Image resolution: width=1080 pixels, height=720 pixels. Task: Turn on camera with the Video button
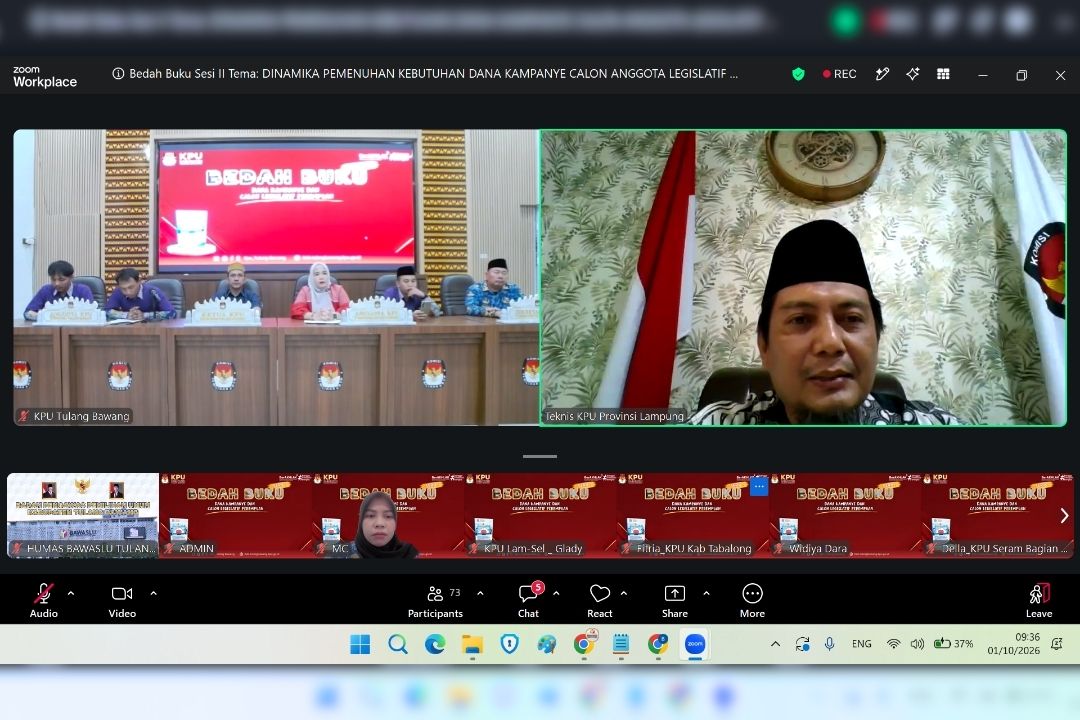click(x=122, y=599)
